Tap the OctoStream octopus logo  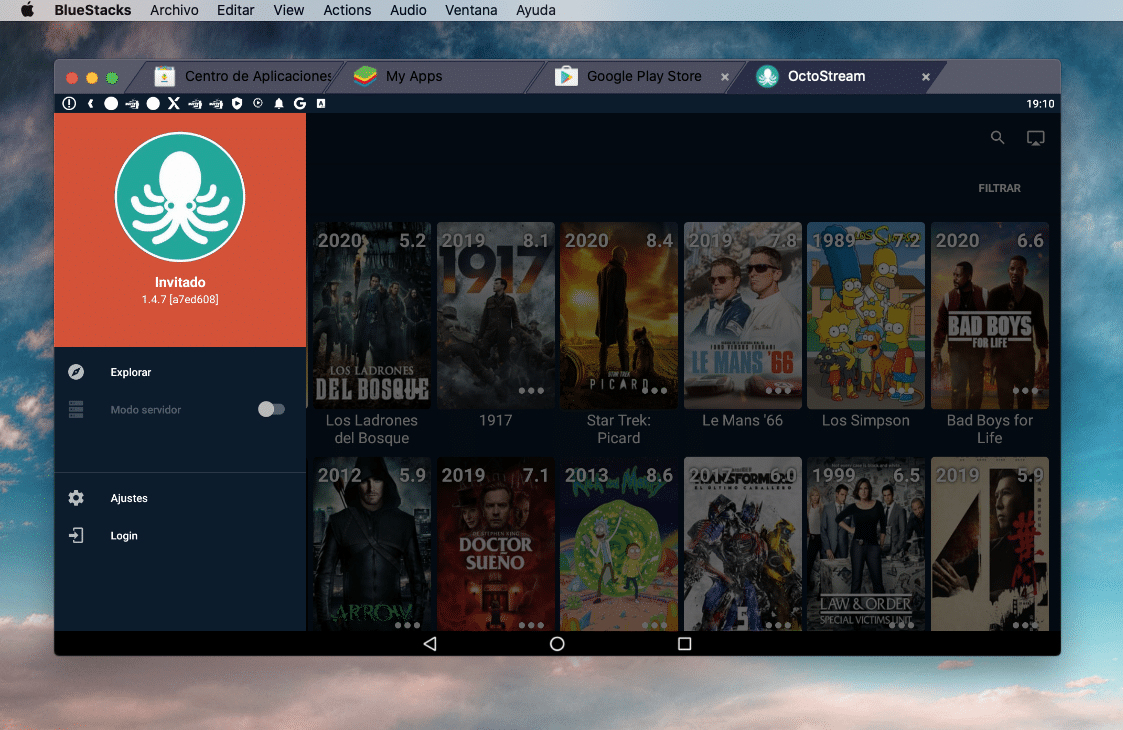[179, 196]
